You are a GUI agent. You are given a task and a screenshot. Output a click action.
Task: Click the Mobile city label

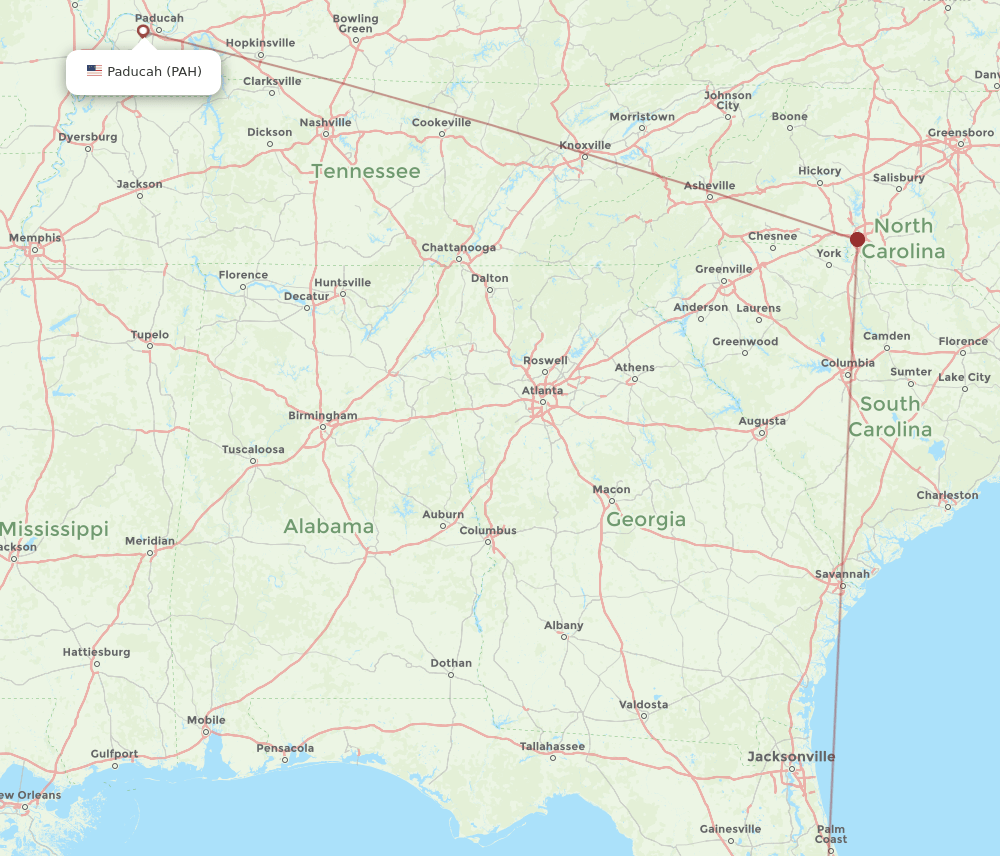point(206,720)
